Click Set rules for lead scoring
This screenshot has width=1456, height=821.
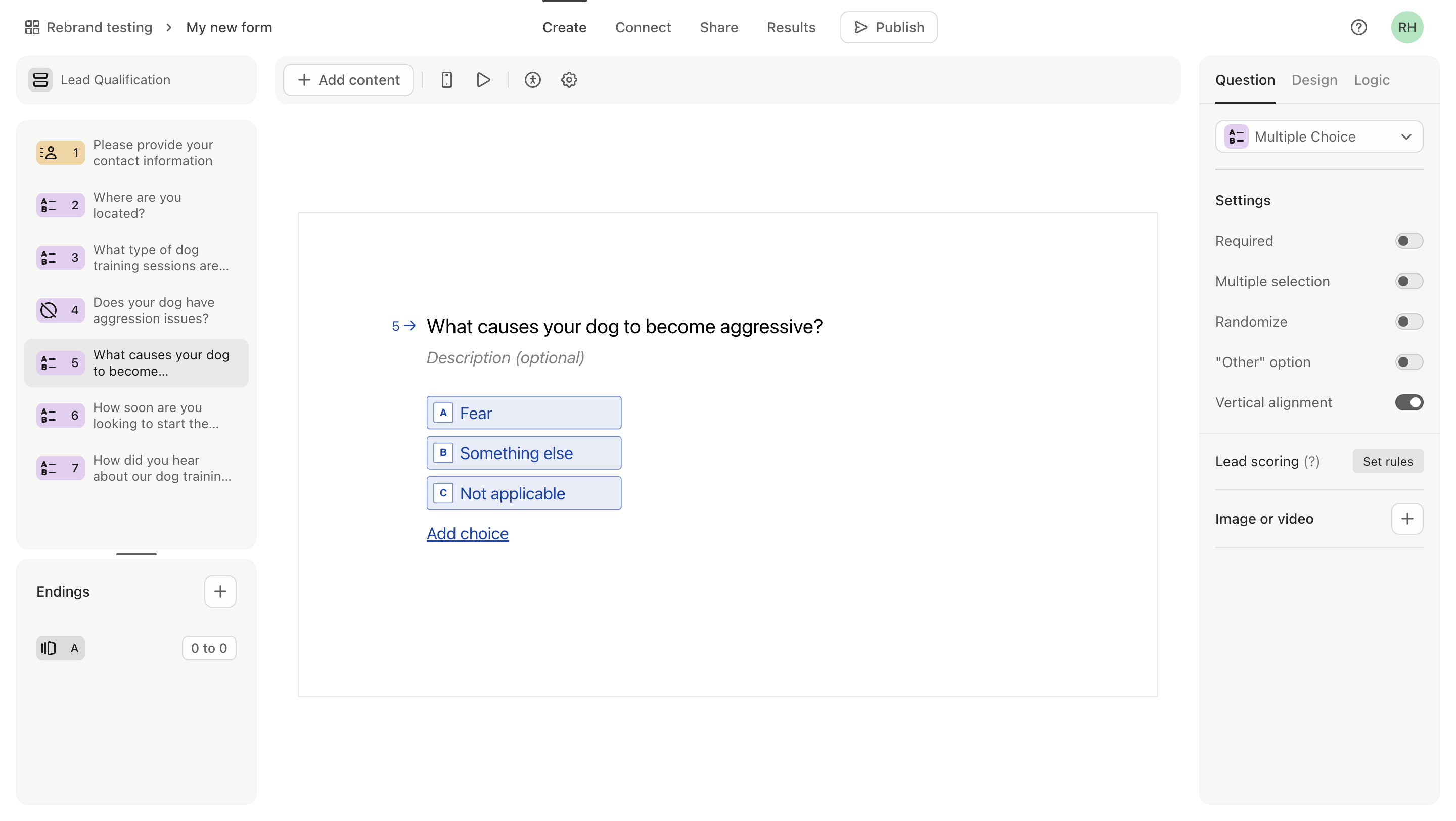coord(1388,462)
